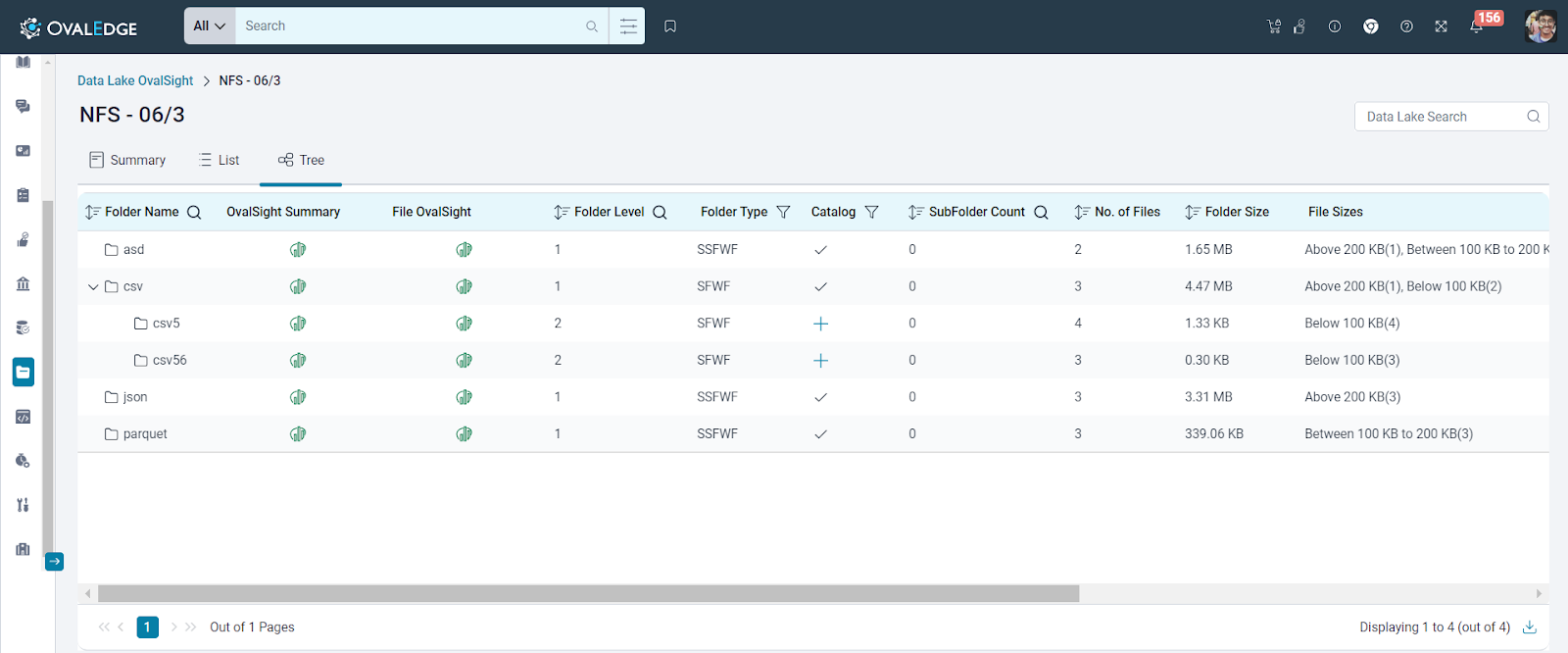
Task: Expand sidebar with the blue arrow button
Action: pyautogui.click(x=55, y=562)
